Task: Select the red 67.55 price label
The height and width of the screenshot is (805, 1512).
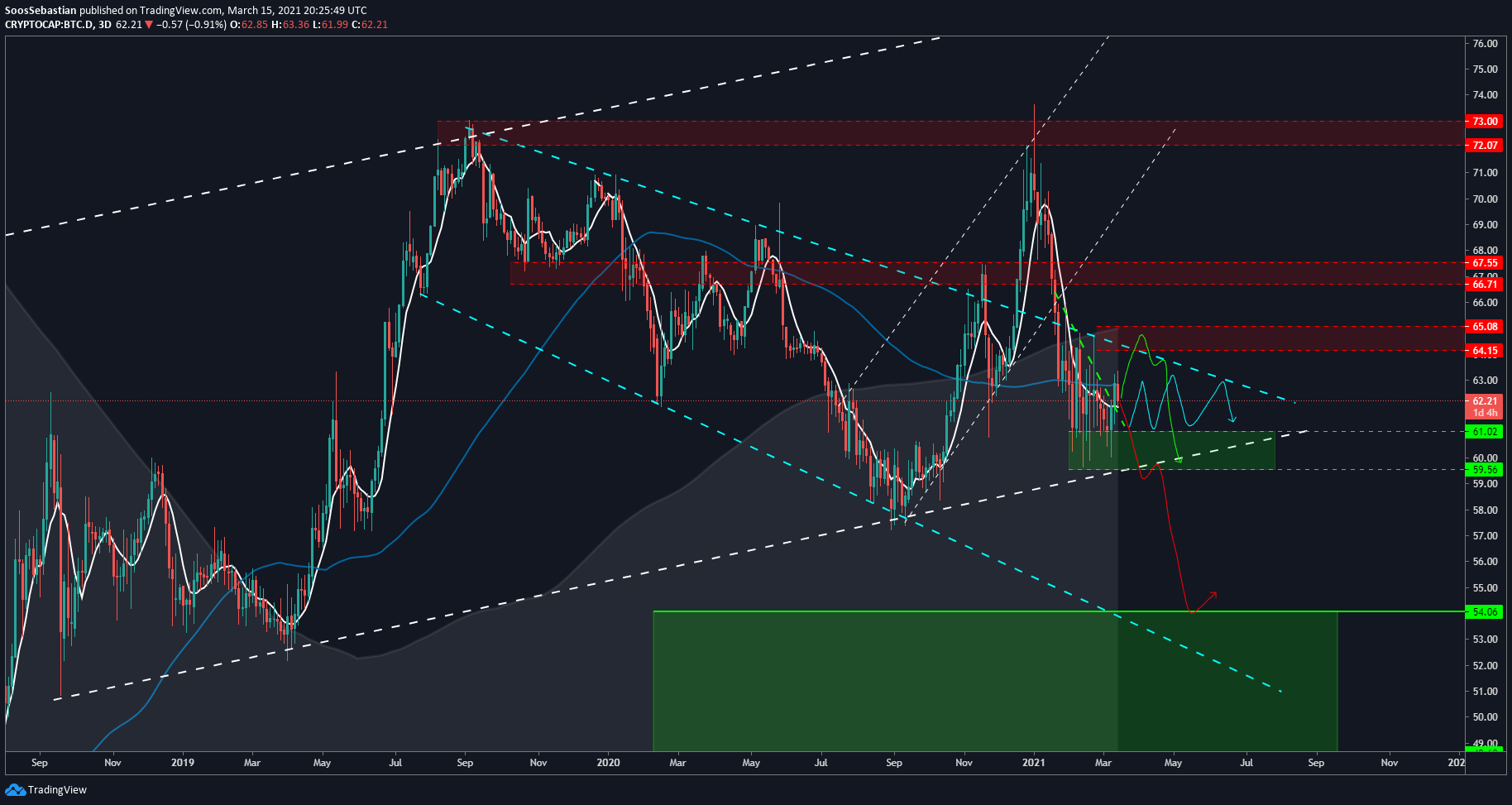Action: 1485,263
